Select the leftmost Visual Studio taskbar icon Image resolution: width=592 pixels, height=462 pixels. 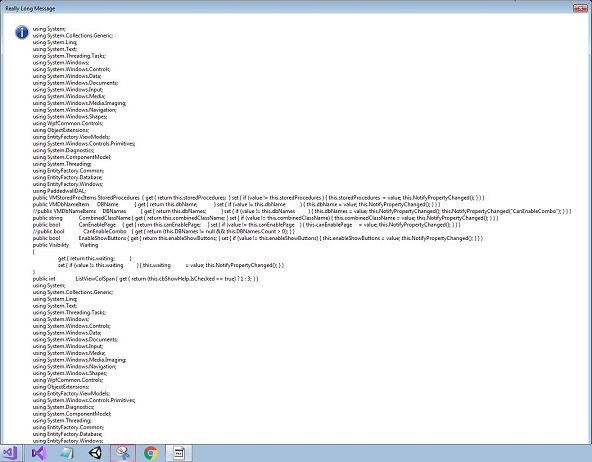coord(10,453)
